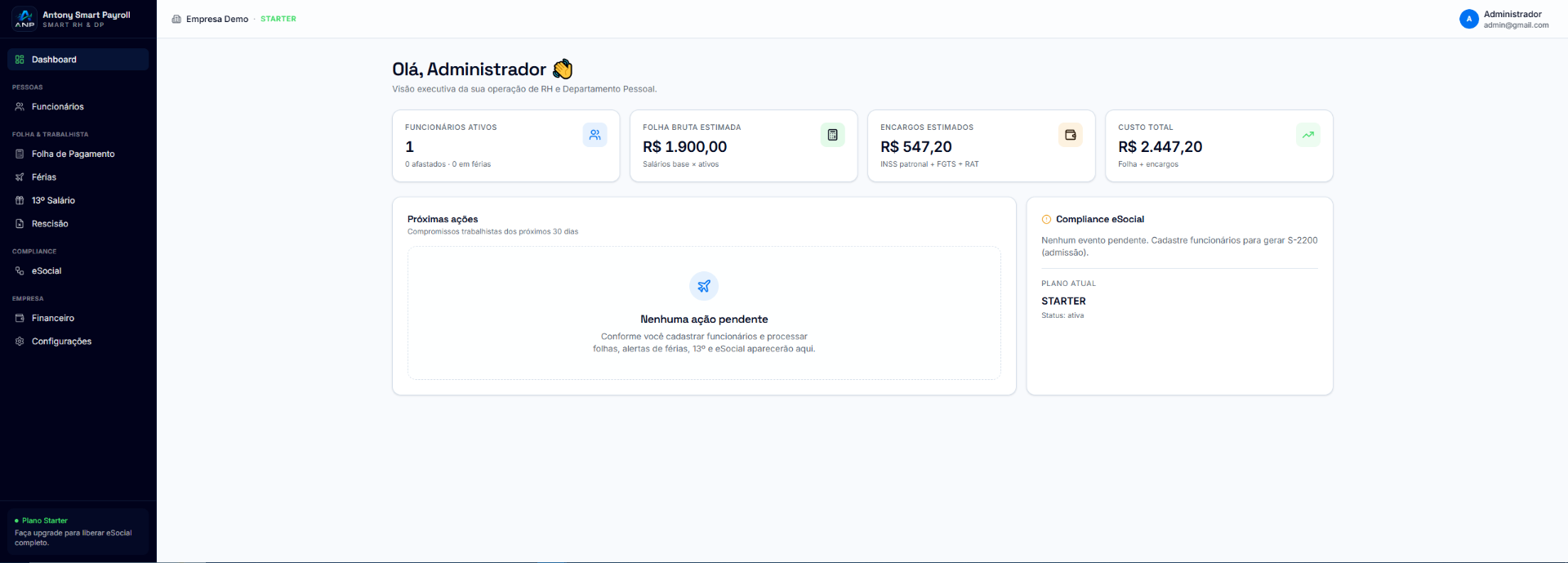The image size is (1568, 563).
Task: Click the STARTER label under Plano Atual
Action: pos(1063,302)
